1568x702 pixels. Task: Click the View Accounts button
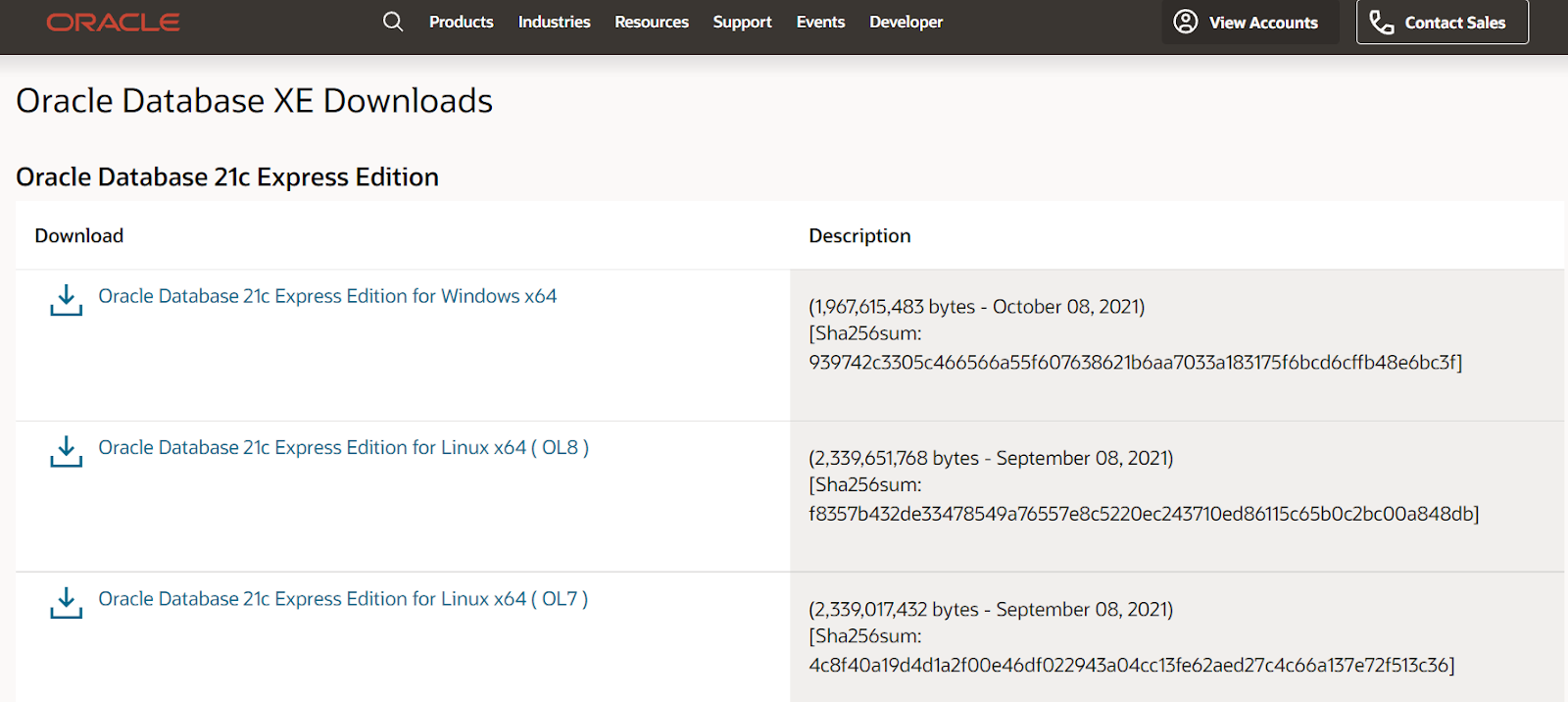click(1250, 22)
